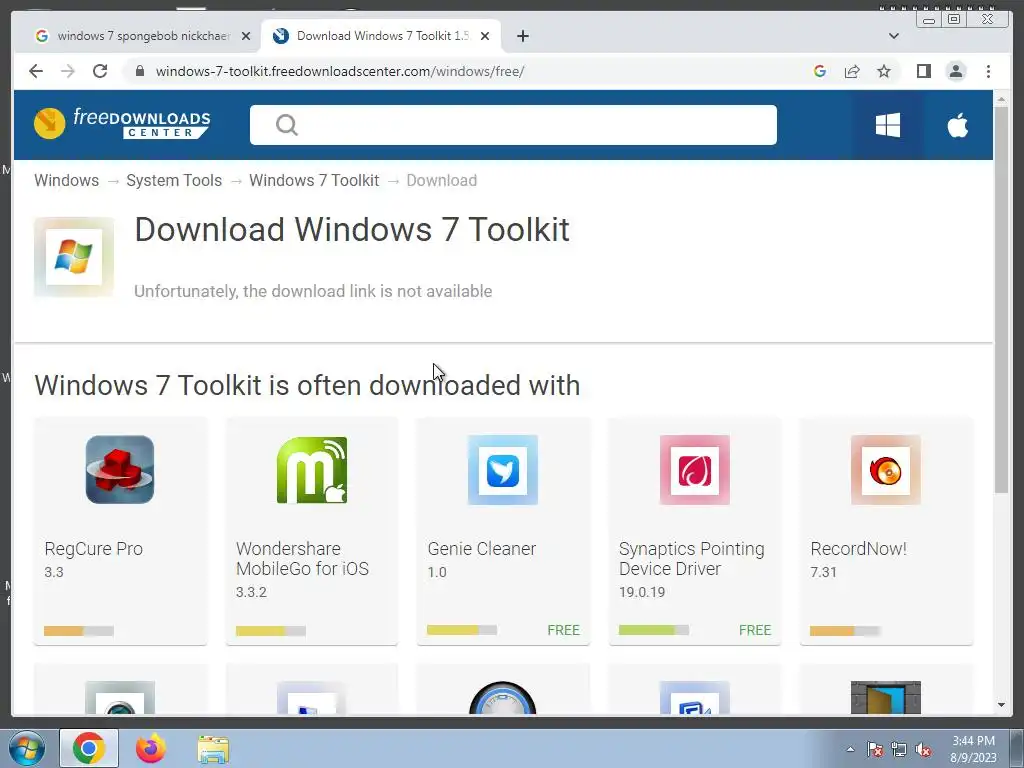This screenshot has height=768, width=1024.
Task: Click the scrollbar up arrow
Action: pos(1001,99)
